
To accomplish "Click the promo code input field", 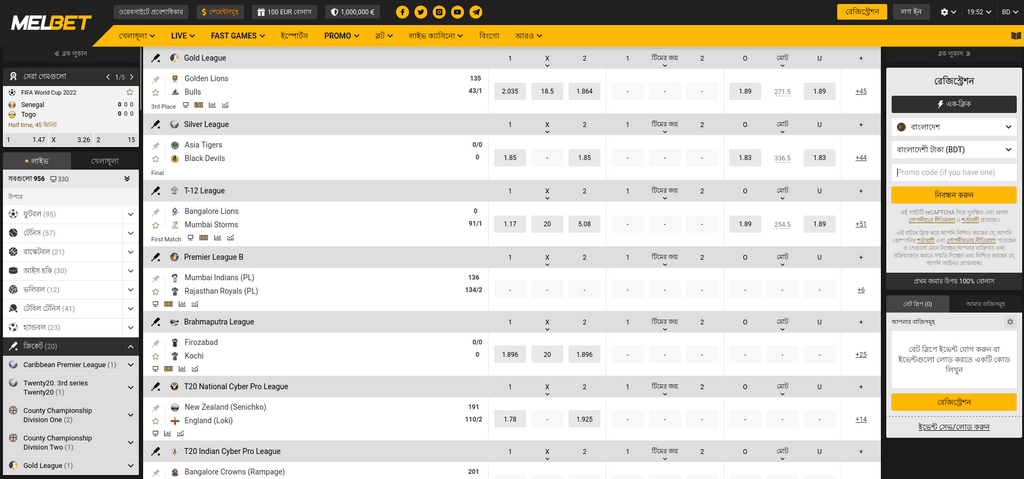I will point(954,173).
